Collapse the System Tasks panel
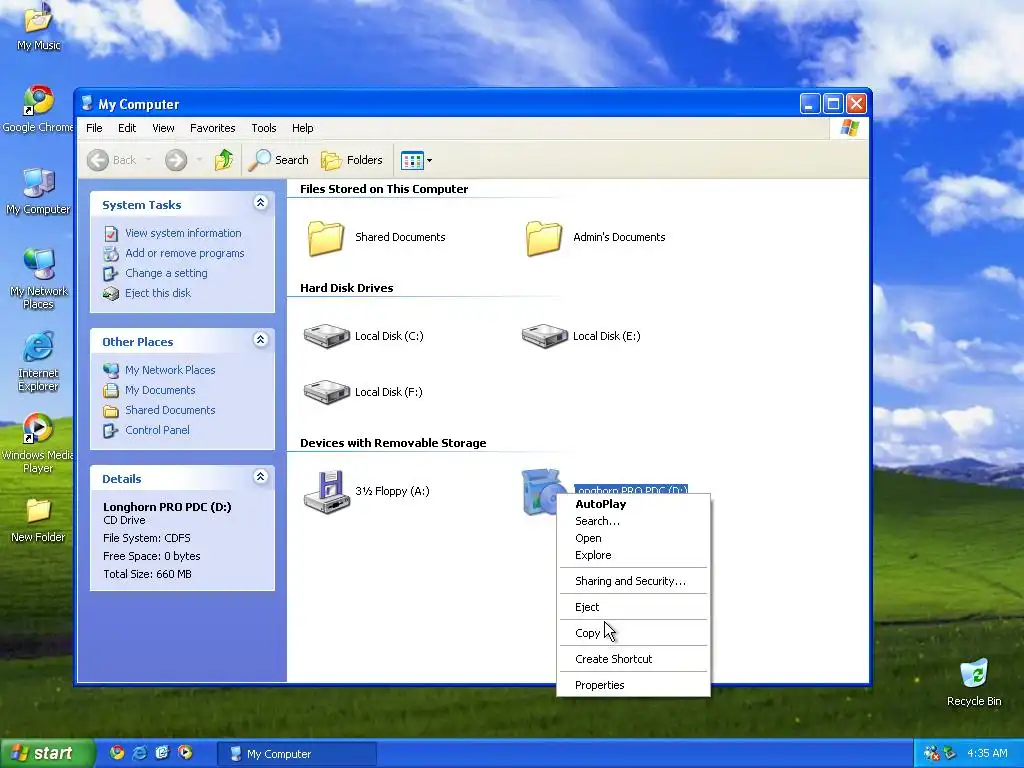 point(261,203)
